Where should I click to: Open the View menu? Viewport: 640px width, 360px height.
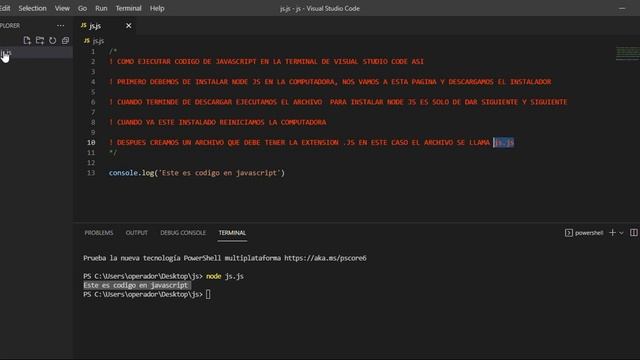pos(62,8)
